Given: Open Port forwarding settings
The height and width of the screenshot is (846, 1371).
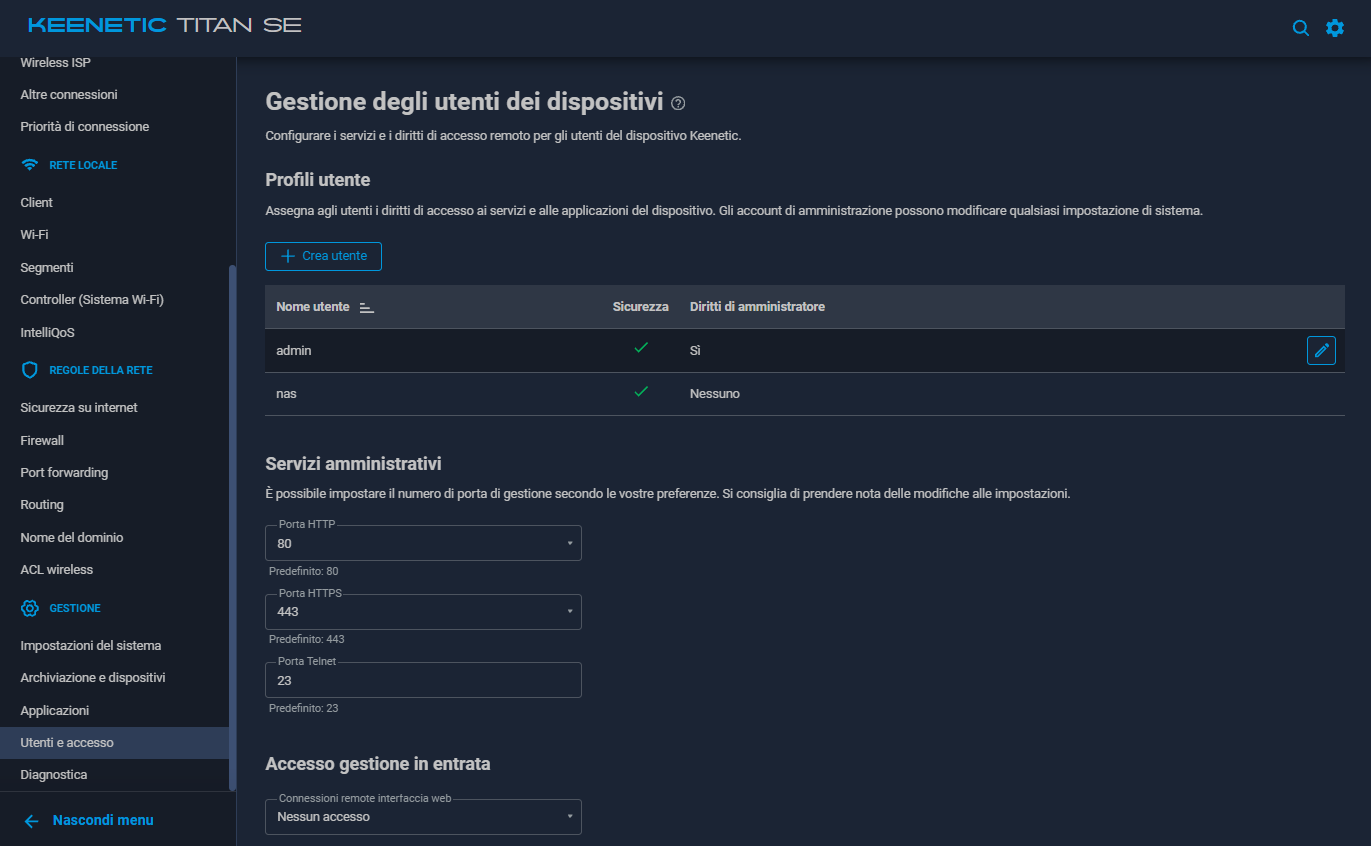Looking at the screenshot, I should [64, 473].
